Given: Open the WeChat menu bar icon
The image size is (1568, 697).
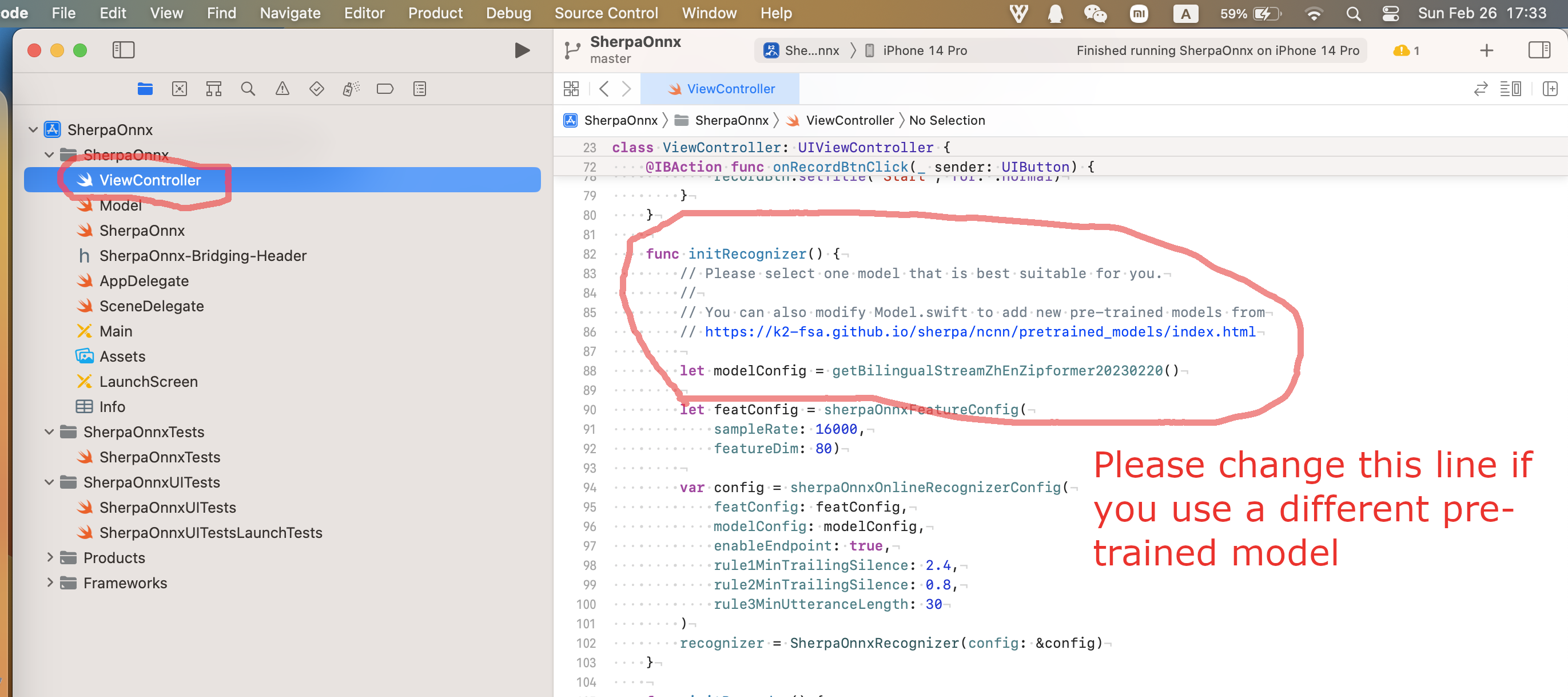Looking at the screenshot, I should point(1096,13).
